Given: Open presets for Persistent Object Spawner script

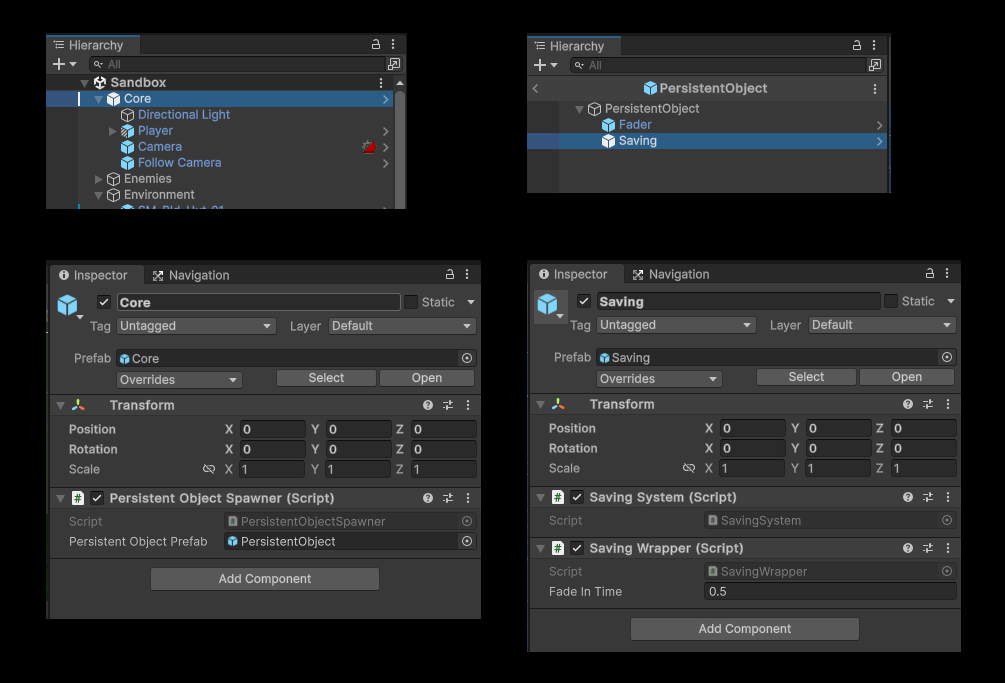Looking at the screenshot, I should [x=448, y=498].
